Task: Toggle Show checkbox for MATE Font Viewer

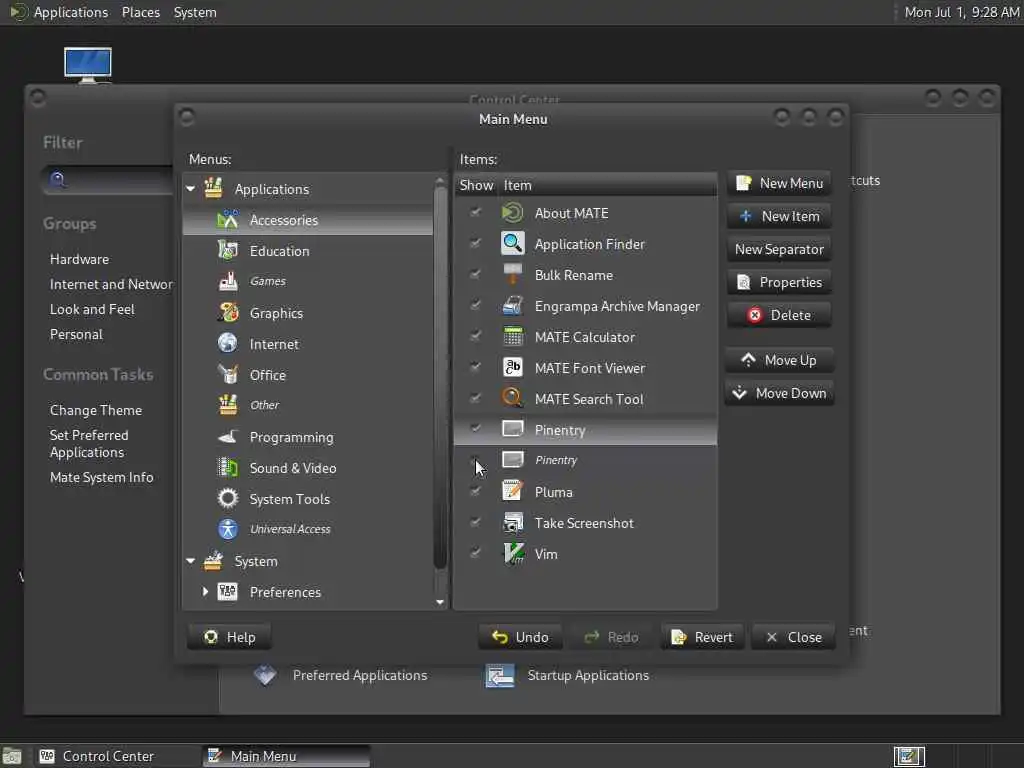Action: pyautogui.click(x=475, y=367)
